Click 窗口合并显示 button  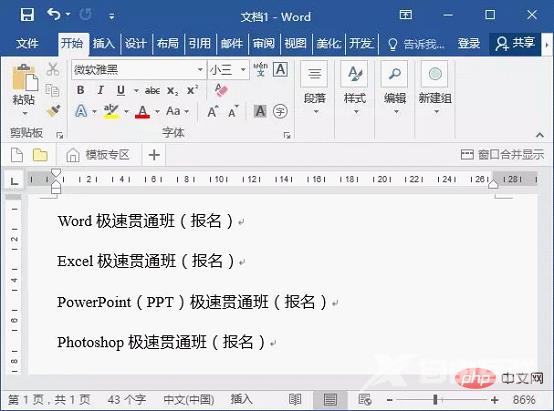click(502, 155)
